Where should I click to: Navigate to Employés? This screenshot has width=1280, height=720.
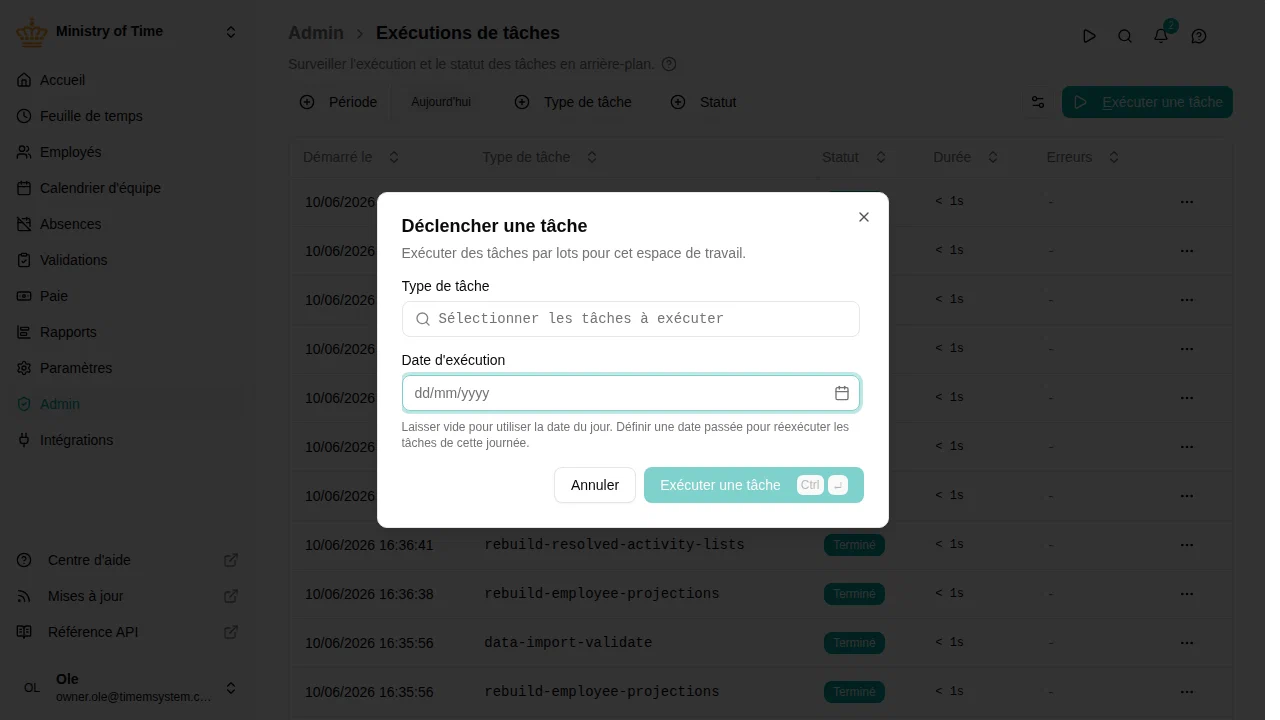pos(128,152)
